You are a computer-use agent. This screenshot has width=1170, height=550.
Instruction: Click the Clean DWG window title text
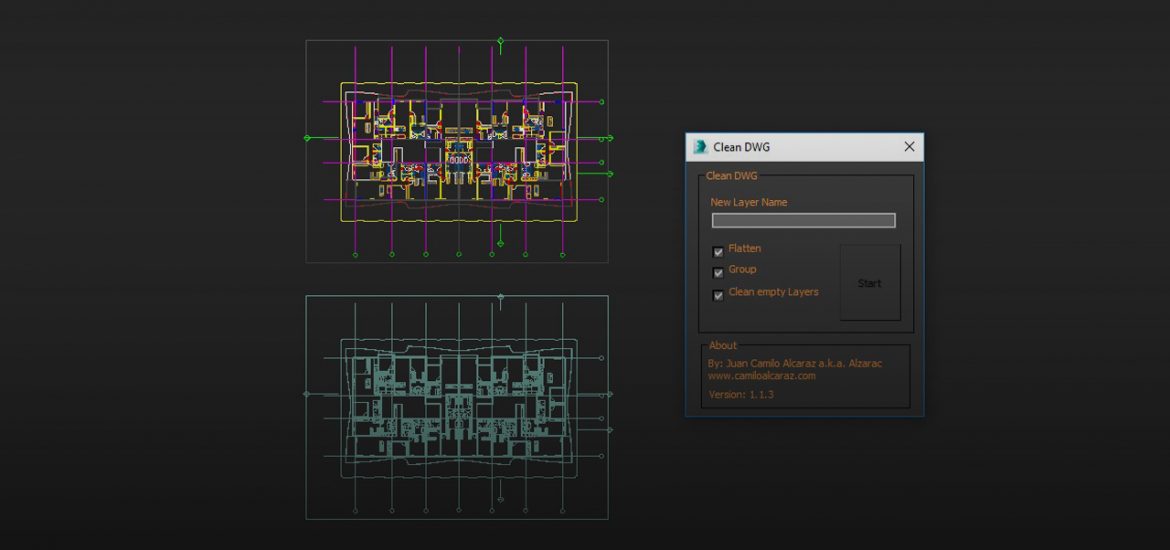coord(741,147)
